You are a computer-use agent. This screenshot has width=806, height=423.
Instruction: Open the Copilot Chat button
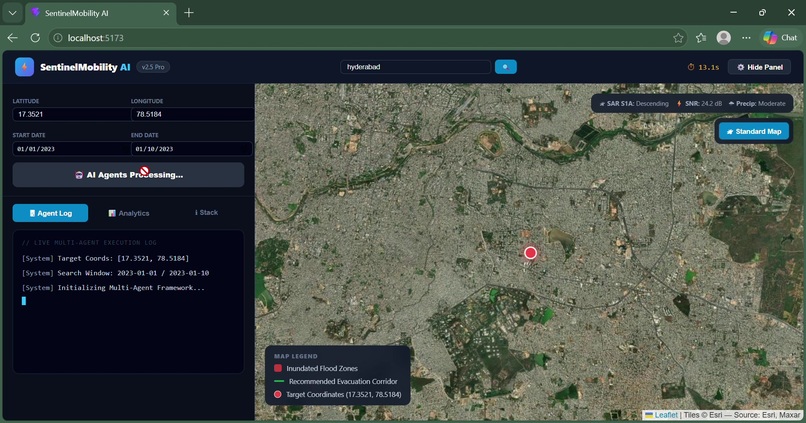(780, 38)
